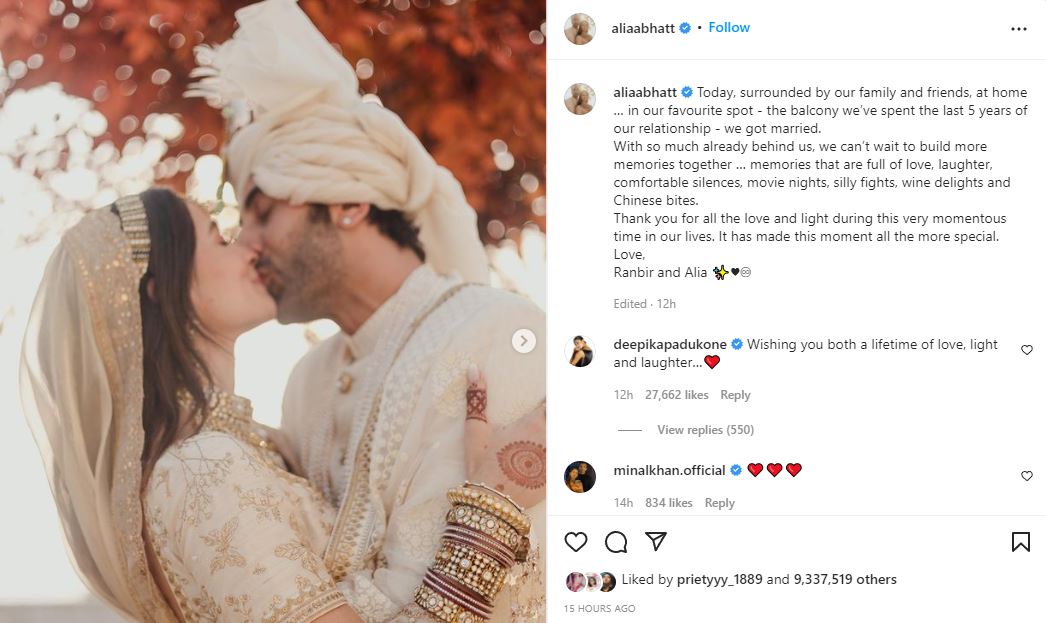Screen dimensions: 1046x623
Task: Click aliaabhatt header profile picture
Action: [580, 29]
